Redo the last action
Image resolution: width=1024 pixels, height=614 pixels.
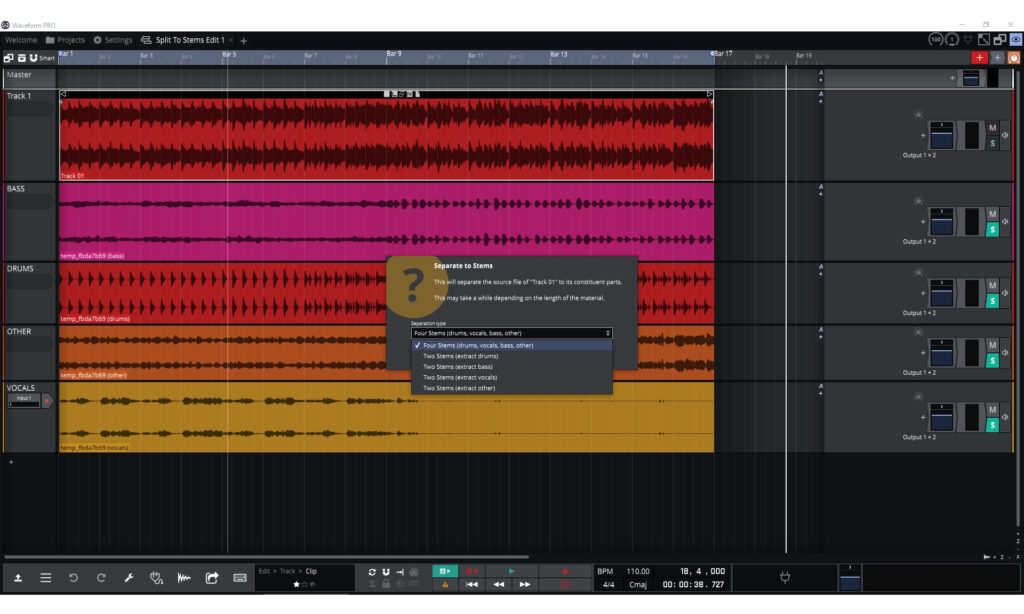101,578
